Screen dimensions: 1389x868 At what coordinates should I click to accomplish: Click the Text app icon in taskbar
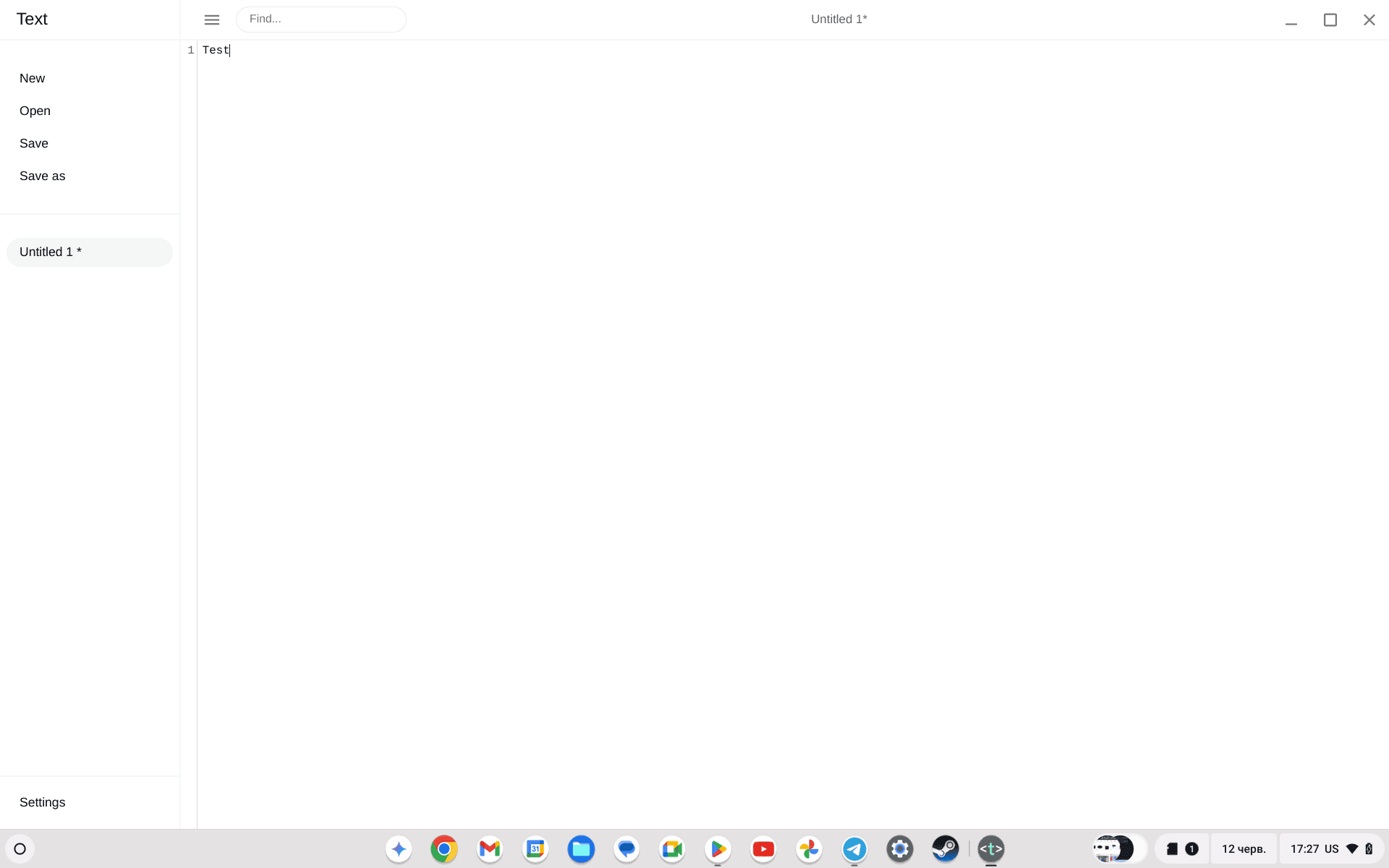[x=991, y=848]
